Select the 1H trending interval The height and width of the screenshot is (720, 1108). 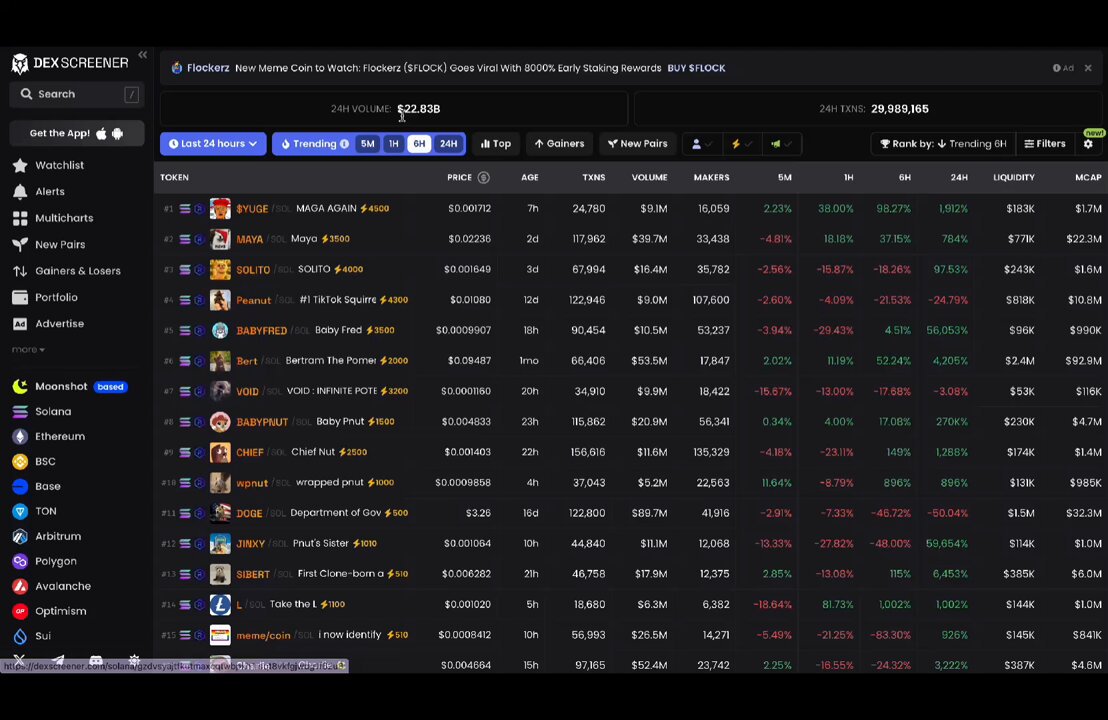[x=394, y=144]
